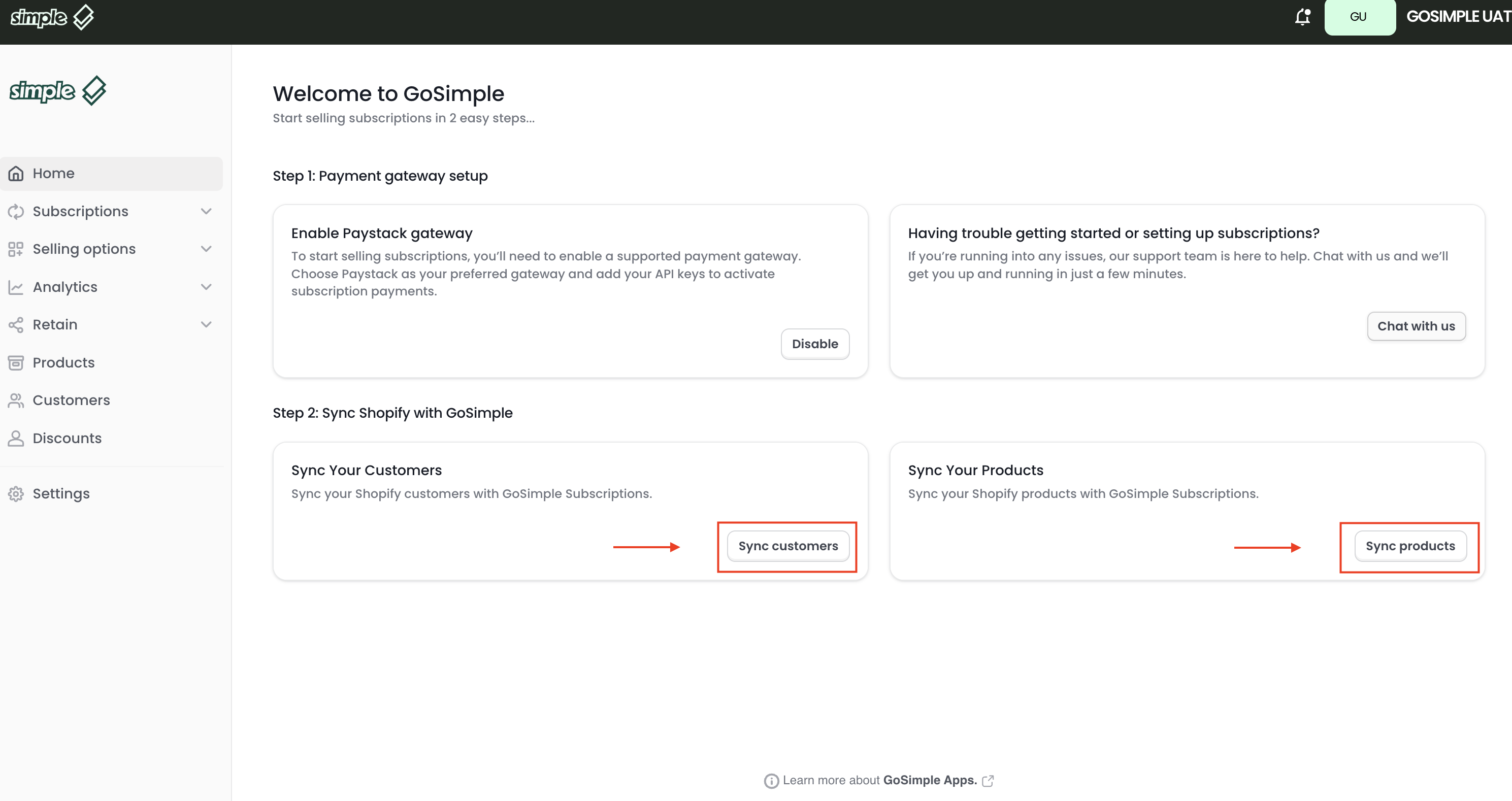The width and height of the screenshot is (1512, 801).
Task: Expand the Analytics submenu arrow
Action: (206, 287)
